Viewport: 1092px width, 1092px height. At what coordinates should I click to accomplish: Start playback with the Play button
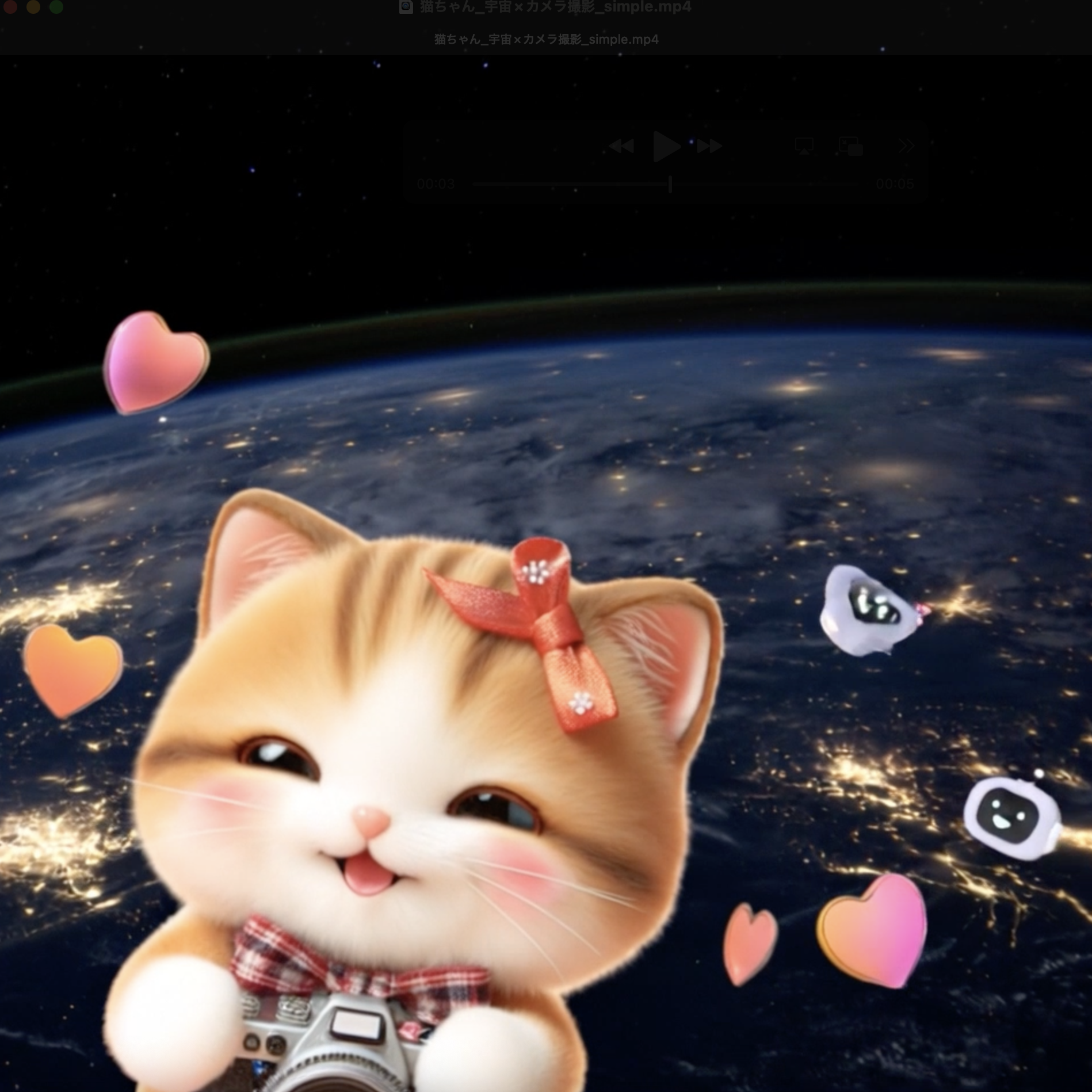point(666,147)
